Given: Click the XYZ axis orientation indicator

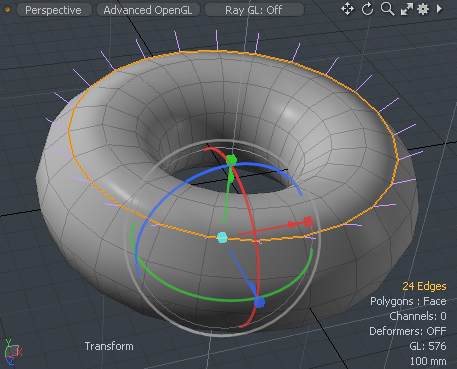Looking at the screenshot, I should 13,351.
